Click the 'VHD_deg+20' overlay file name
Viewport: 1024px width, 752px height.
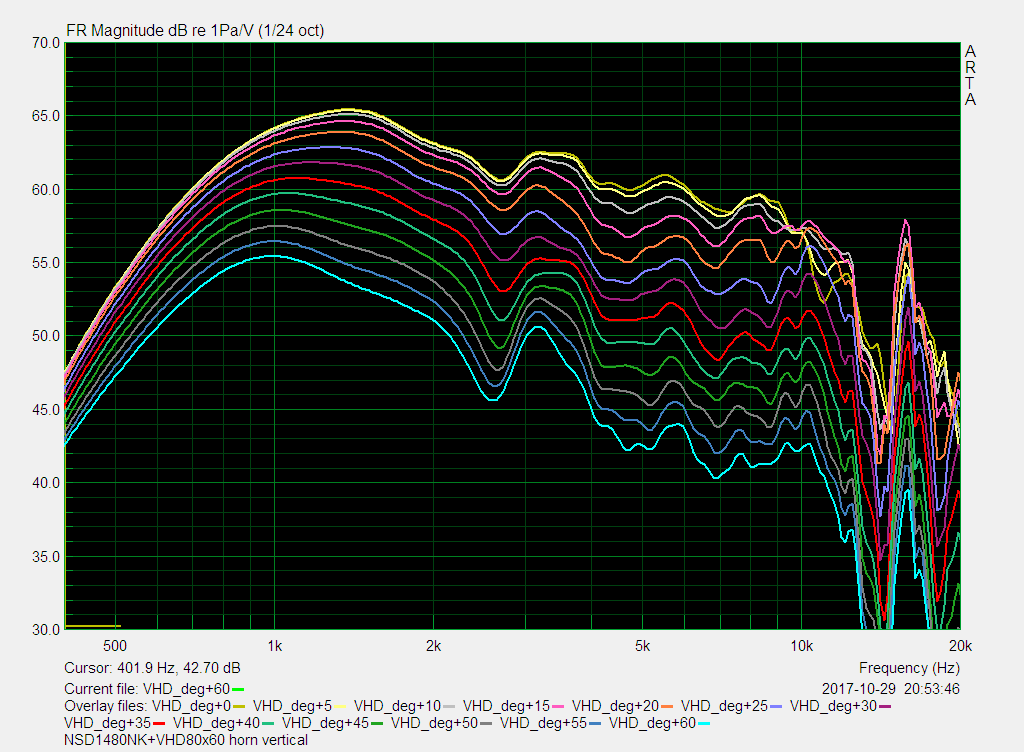[616, 706]
